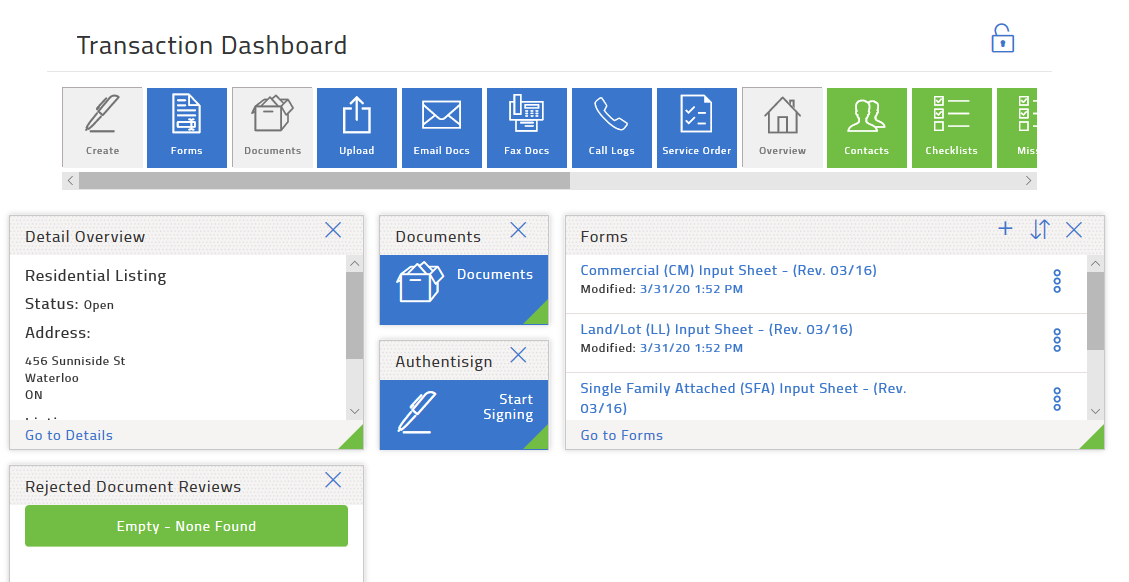Open the Contacts panel
1129x582 pixels.
tap(867, 127)
